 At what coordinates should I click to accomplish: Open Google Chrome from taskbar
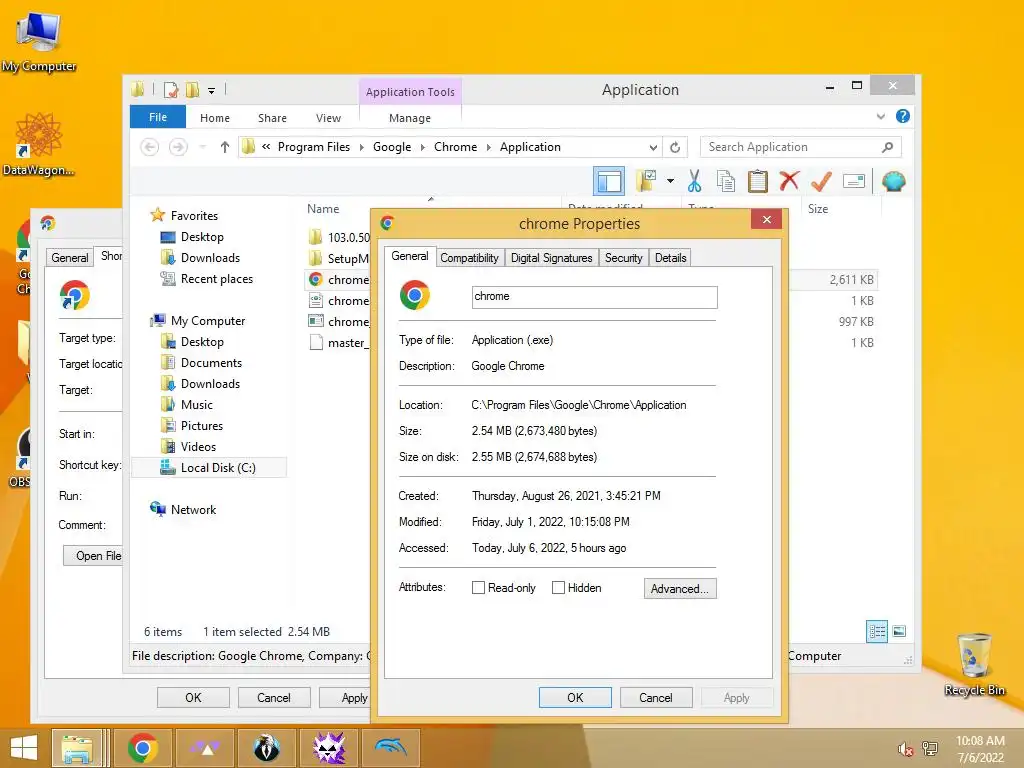(142, 748)
